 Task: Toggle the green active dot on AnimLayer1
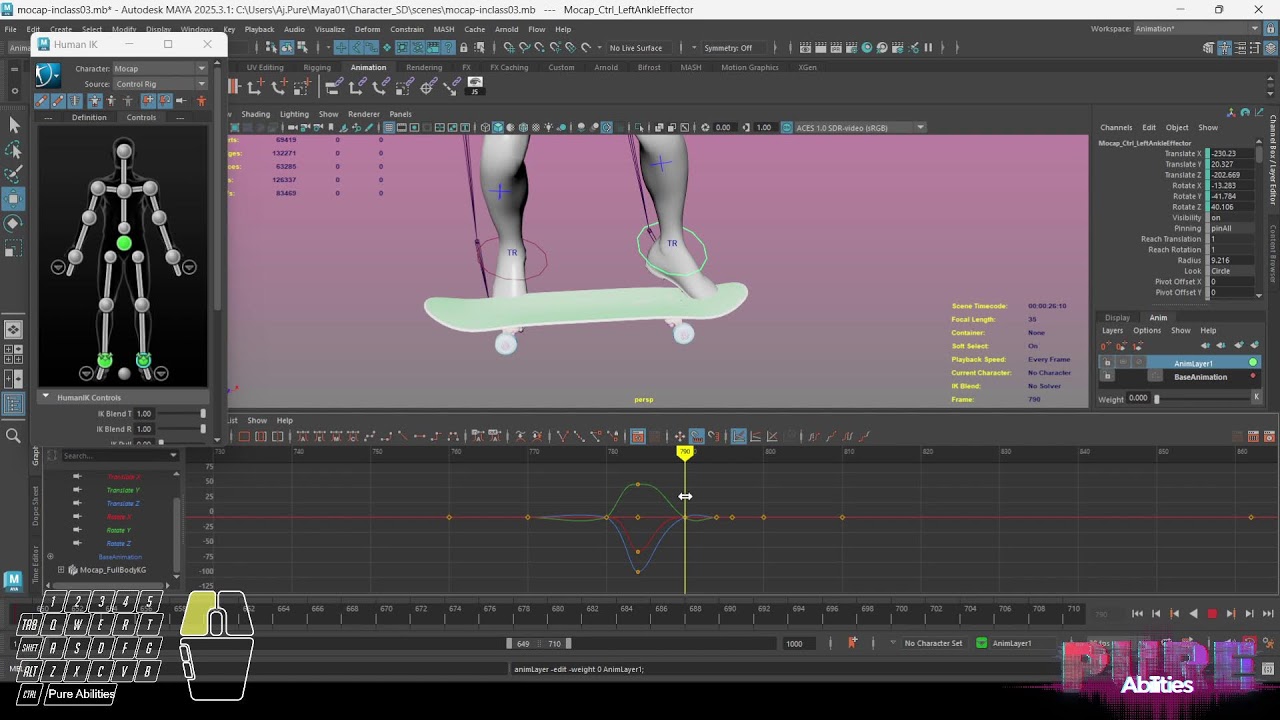[x=1253, y=362]
